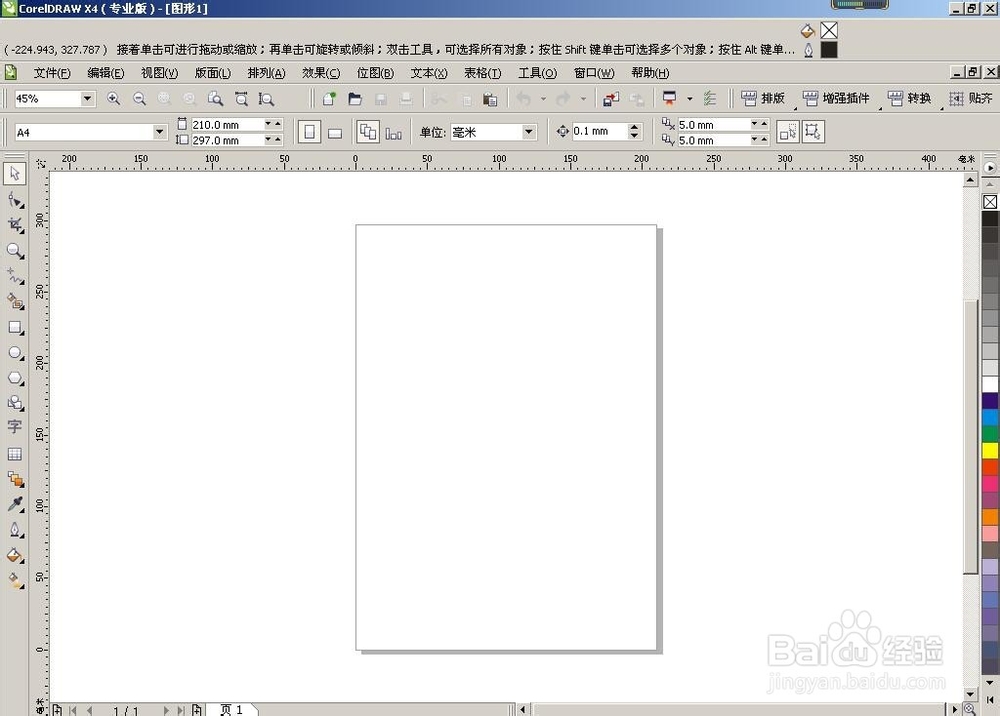
Task: Click the Import icon in toolbar
Action: (x=611, y=99)
